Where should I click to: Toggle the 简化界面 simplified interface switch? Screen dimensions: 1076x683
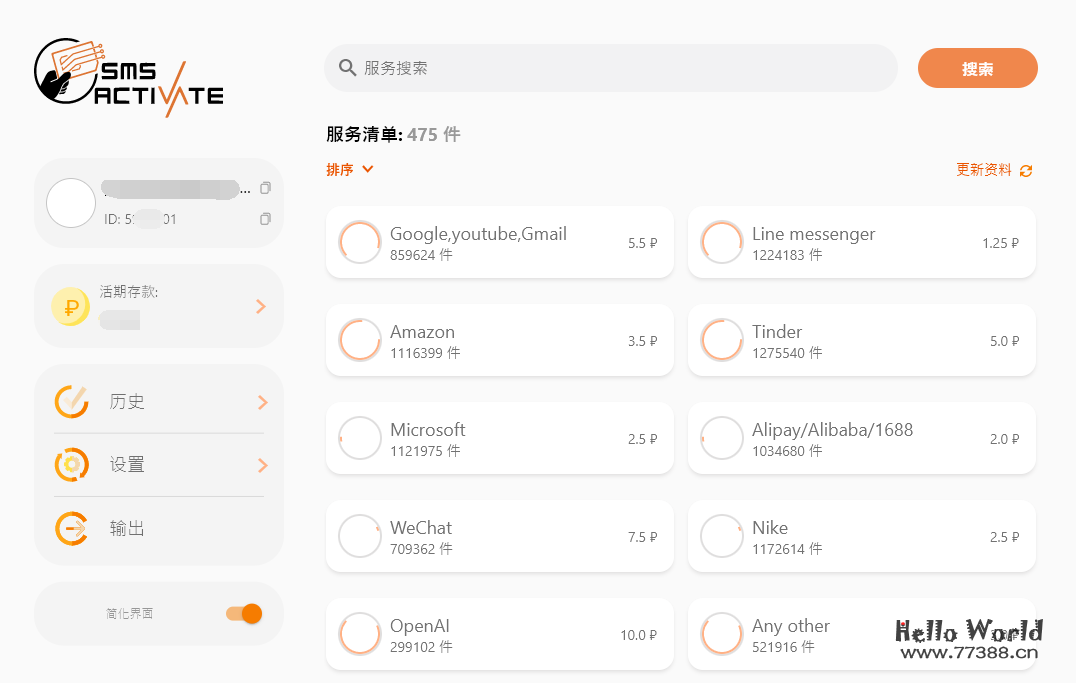click(243, 613)
